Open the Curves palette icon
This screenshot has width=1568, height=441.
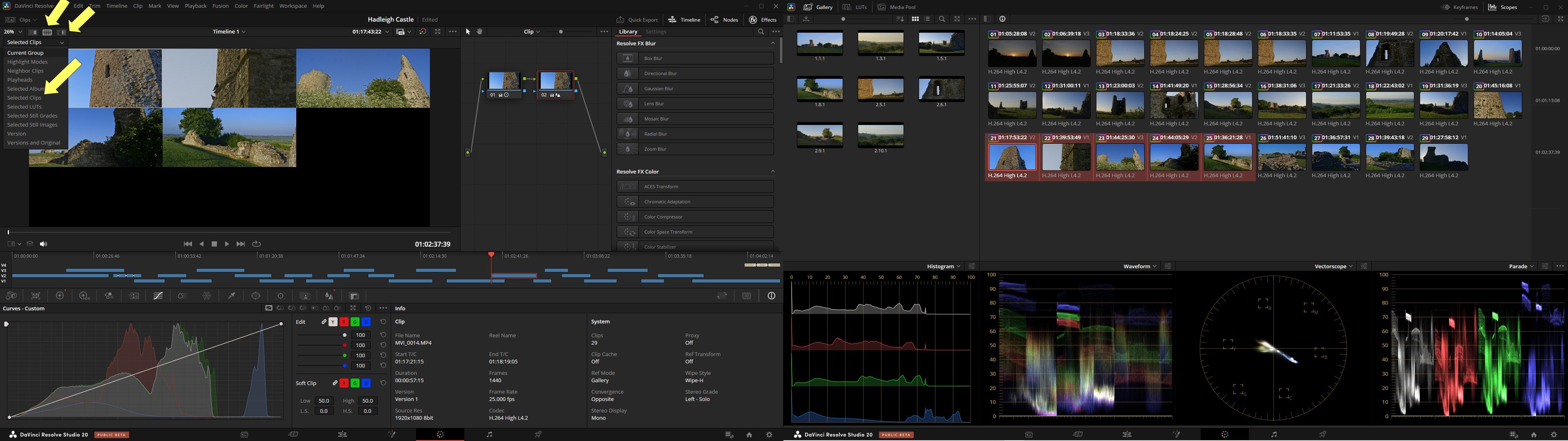[x=158, y=296]
